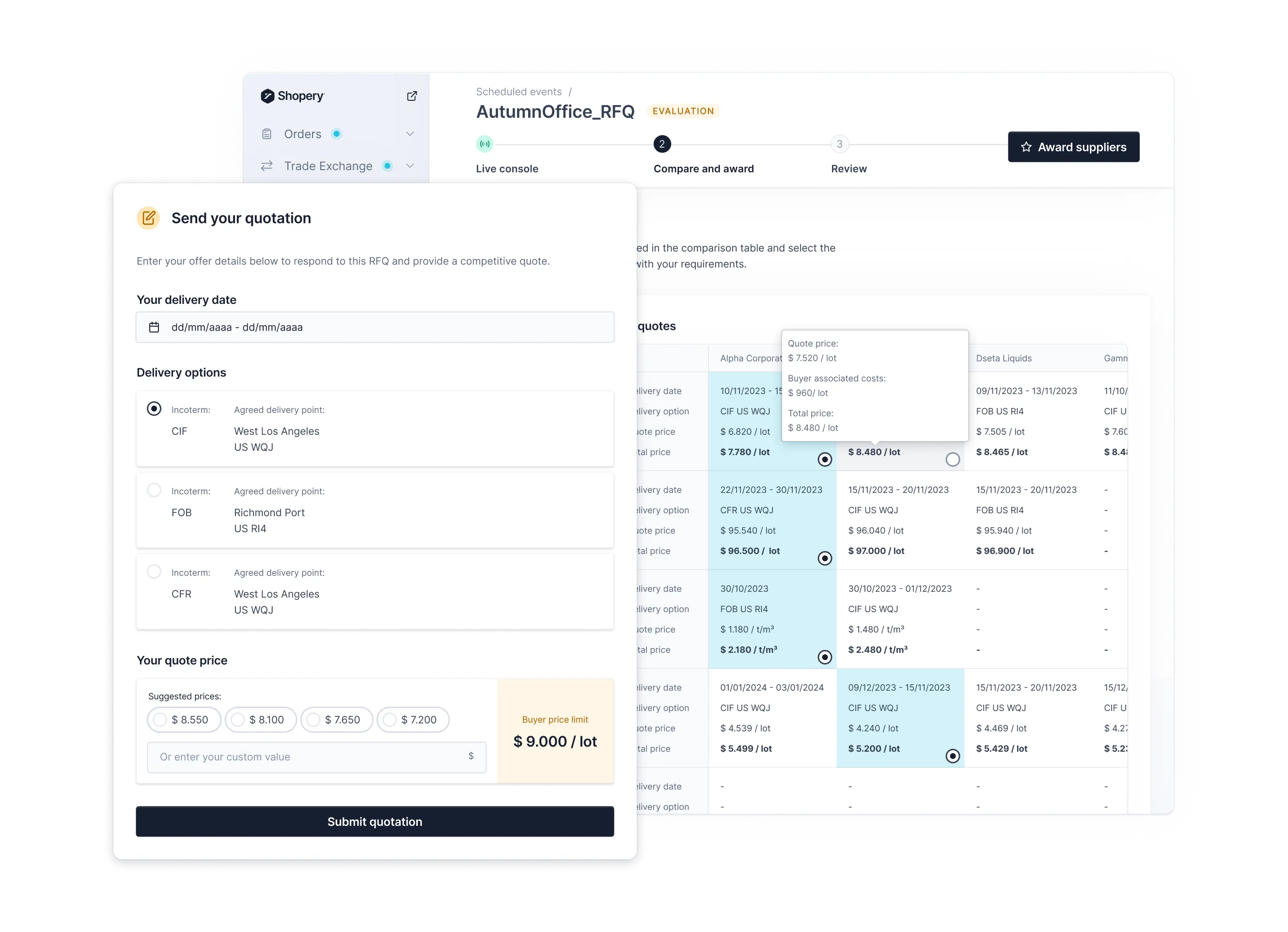The image size is (1288, 932).
Task: Click the step 3 Review circle
Action: tap(840, 144)
